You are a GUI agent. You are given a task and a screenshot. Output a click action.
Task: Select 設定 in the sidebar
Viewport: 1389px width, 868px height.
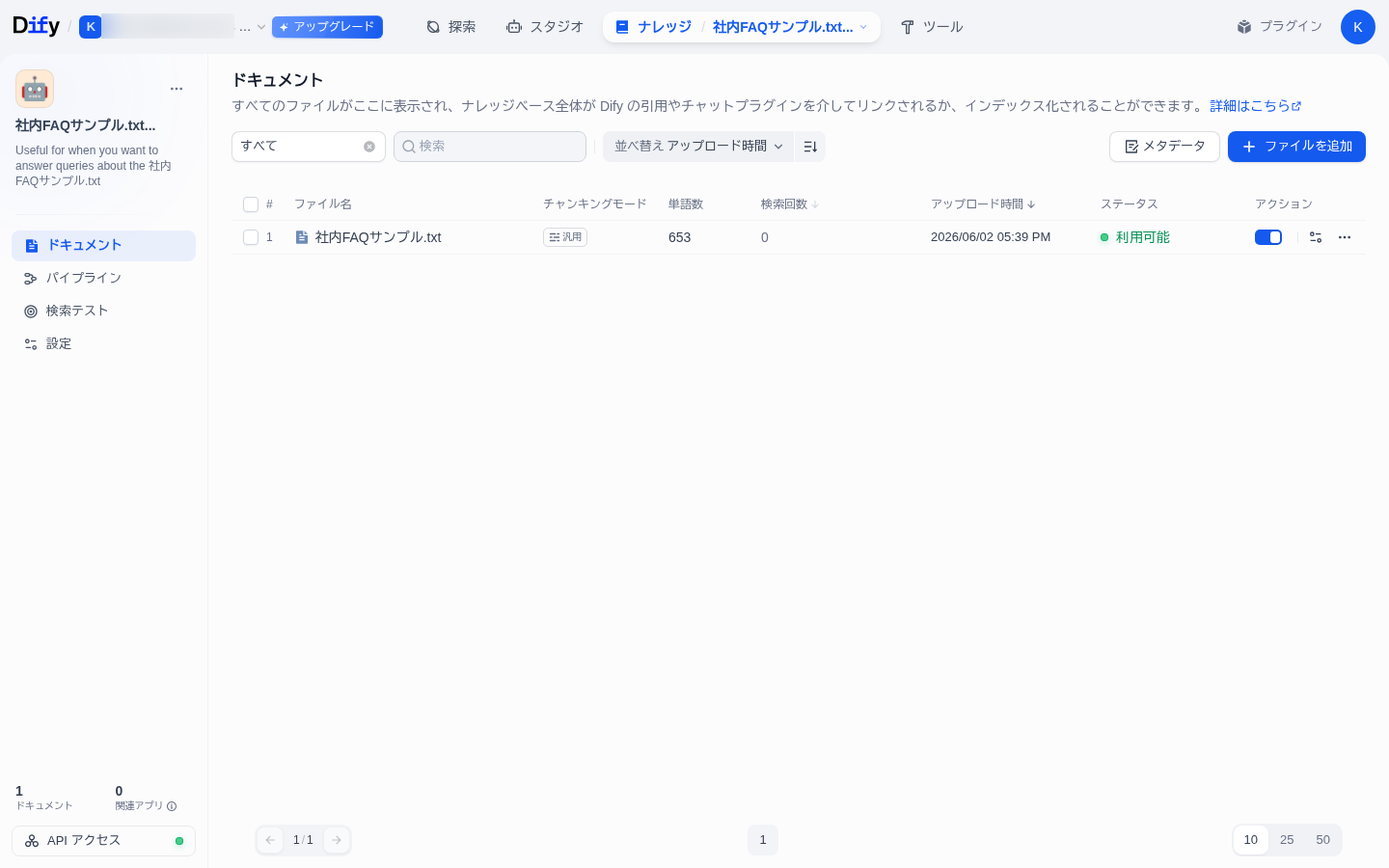tap(103, 343)
